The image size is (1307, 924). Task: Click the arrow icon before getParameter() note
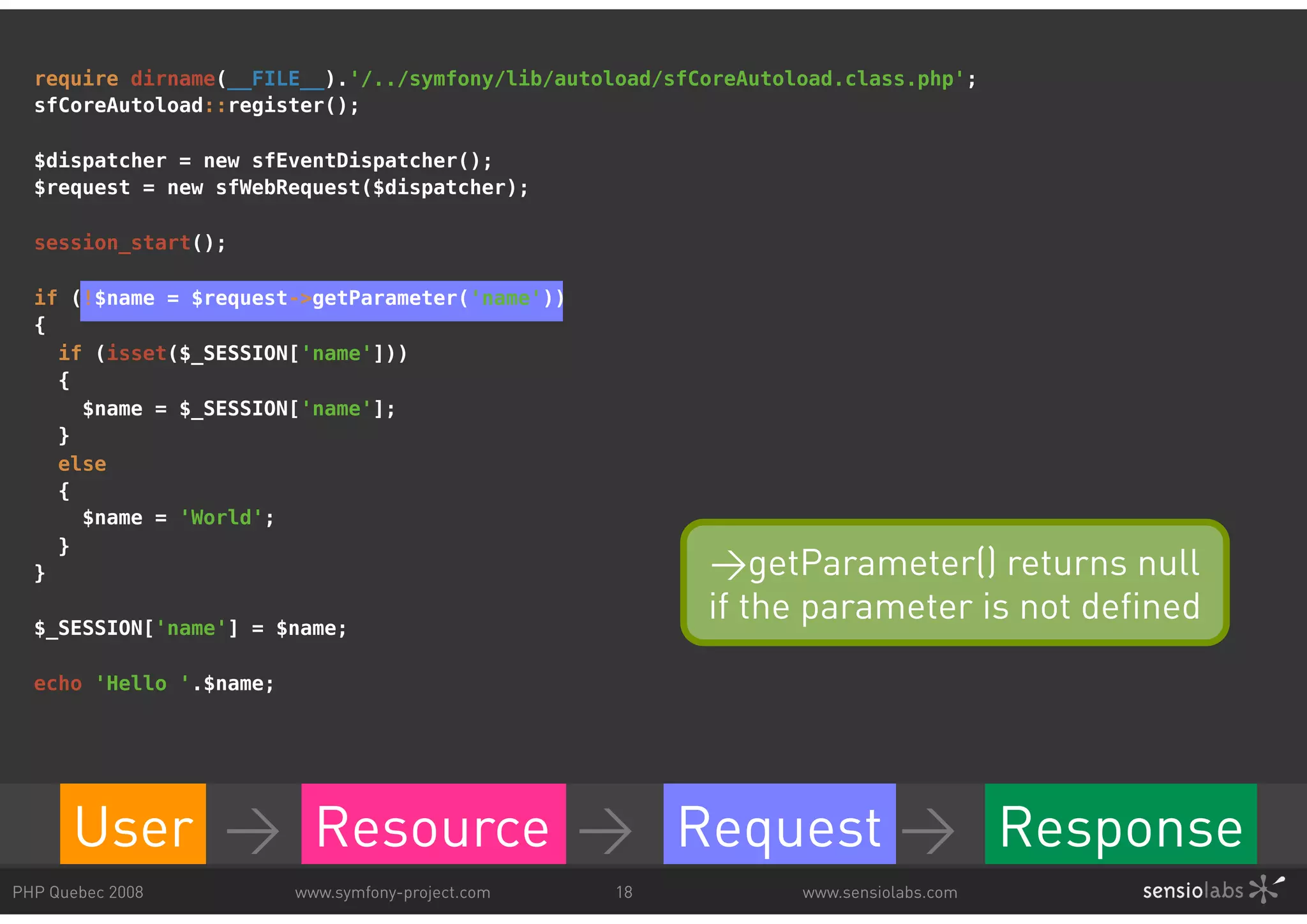(x=728, y=565)
